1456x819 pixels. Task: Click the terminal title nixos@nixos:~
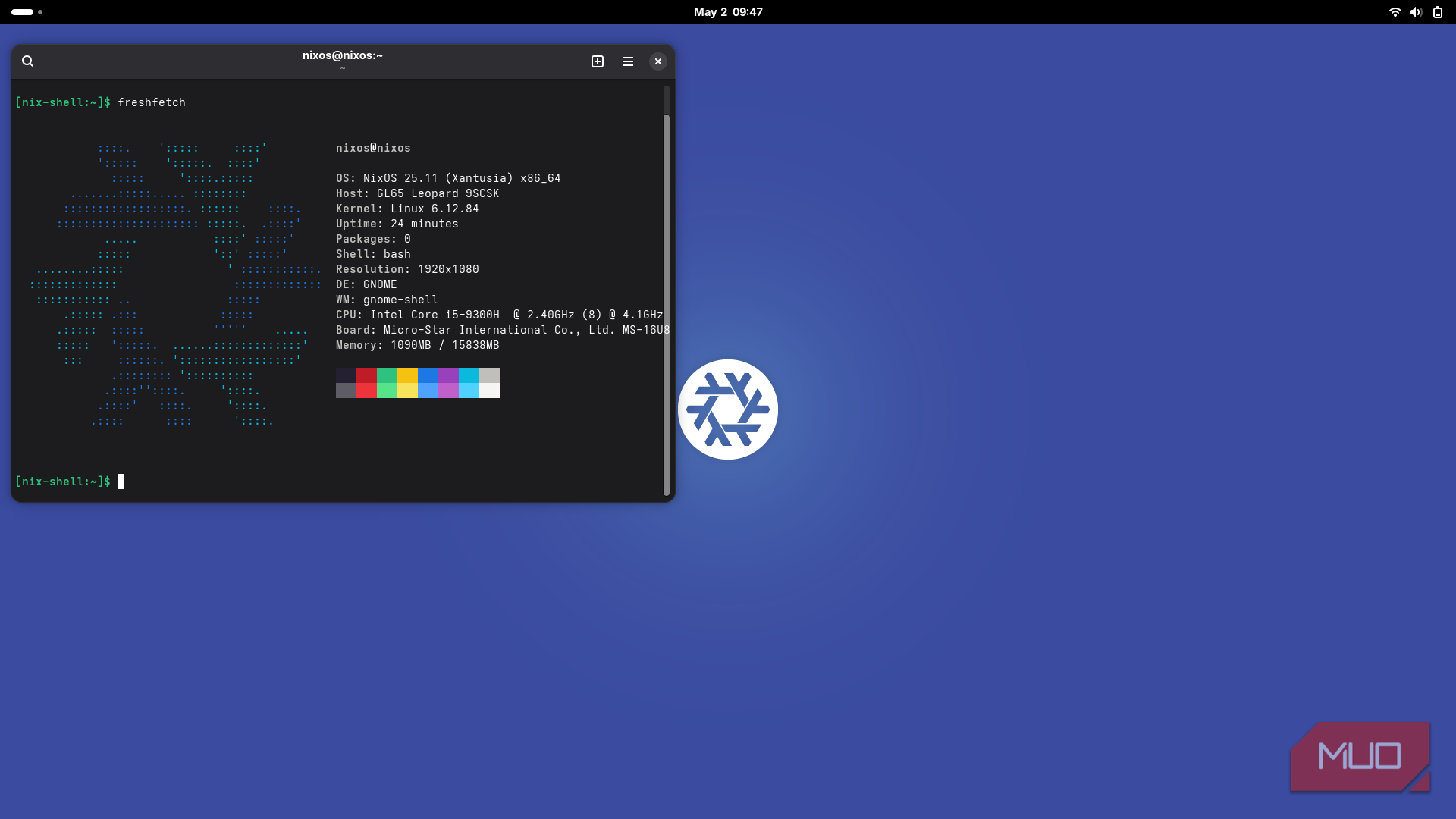[x=343, y=55]
